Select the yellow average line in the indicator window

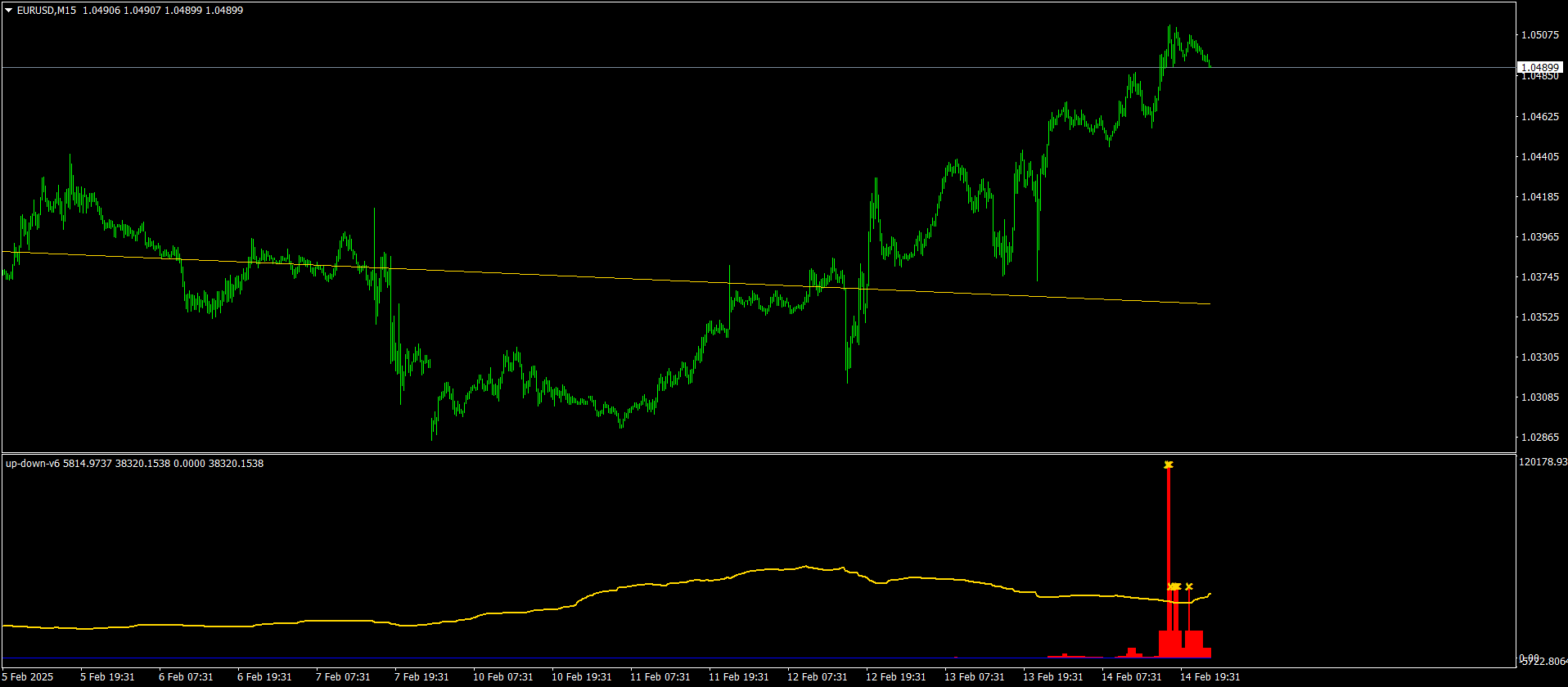tap(606, 601)
